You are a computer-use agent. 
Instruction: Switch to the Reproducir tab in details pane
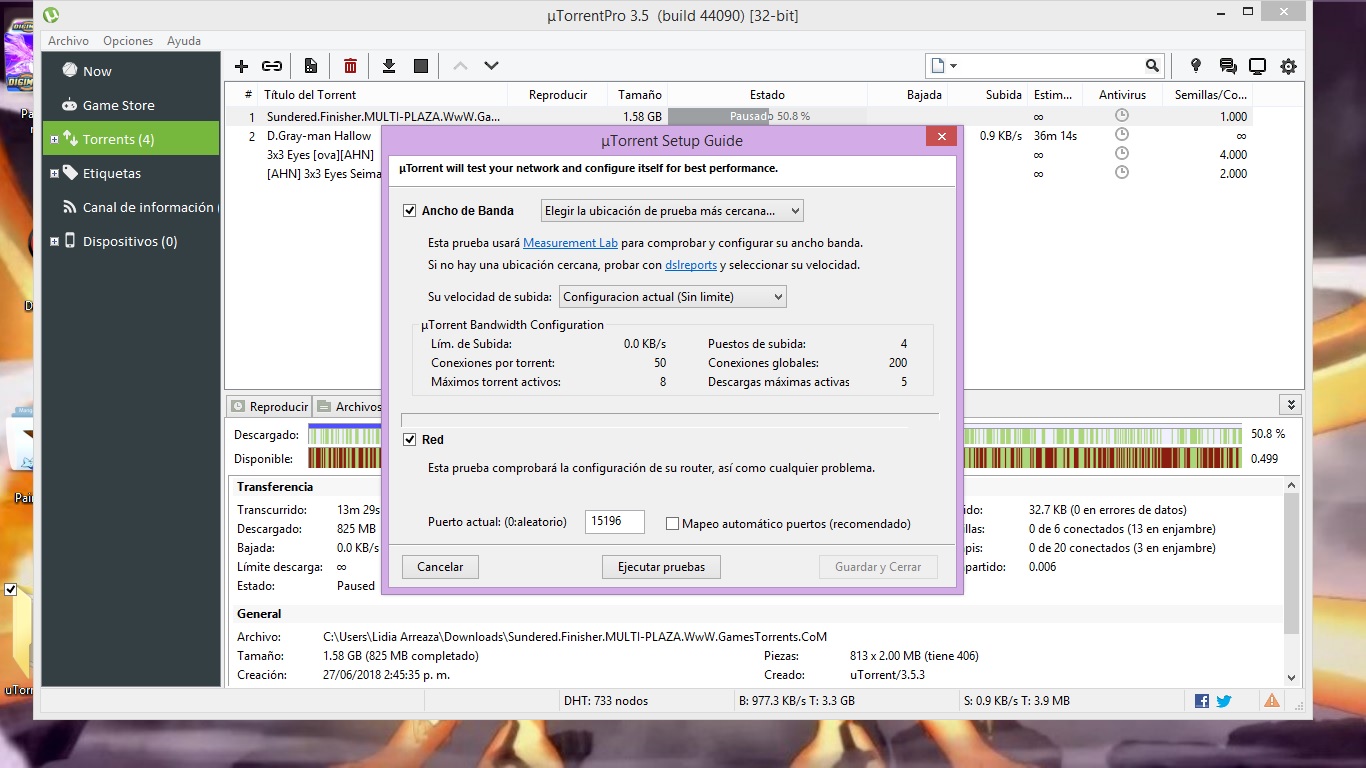click(269, 406)
